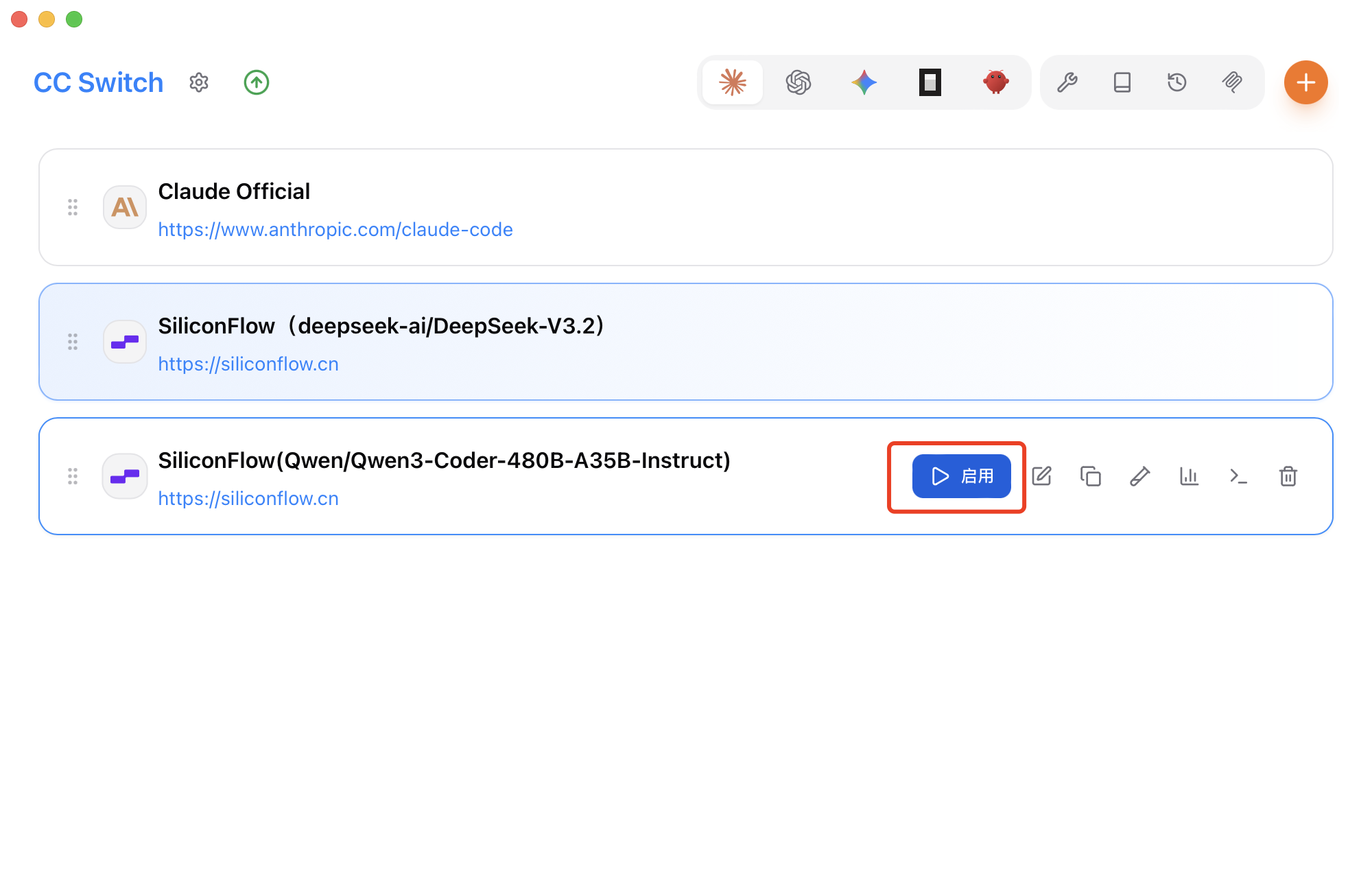This screenshot has width=1372, height=892.
Task: Click the SiliconFlow logo on the Qwen3-Coder card
Action: tap(125, 476)
